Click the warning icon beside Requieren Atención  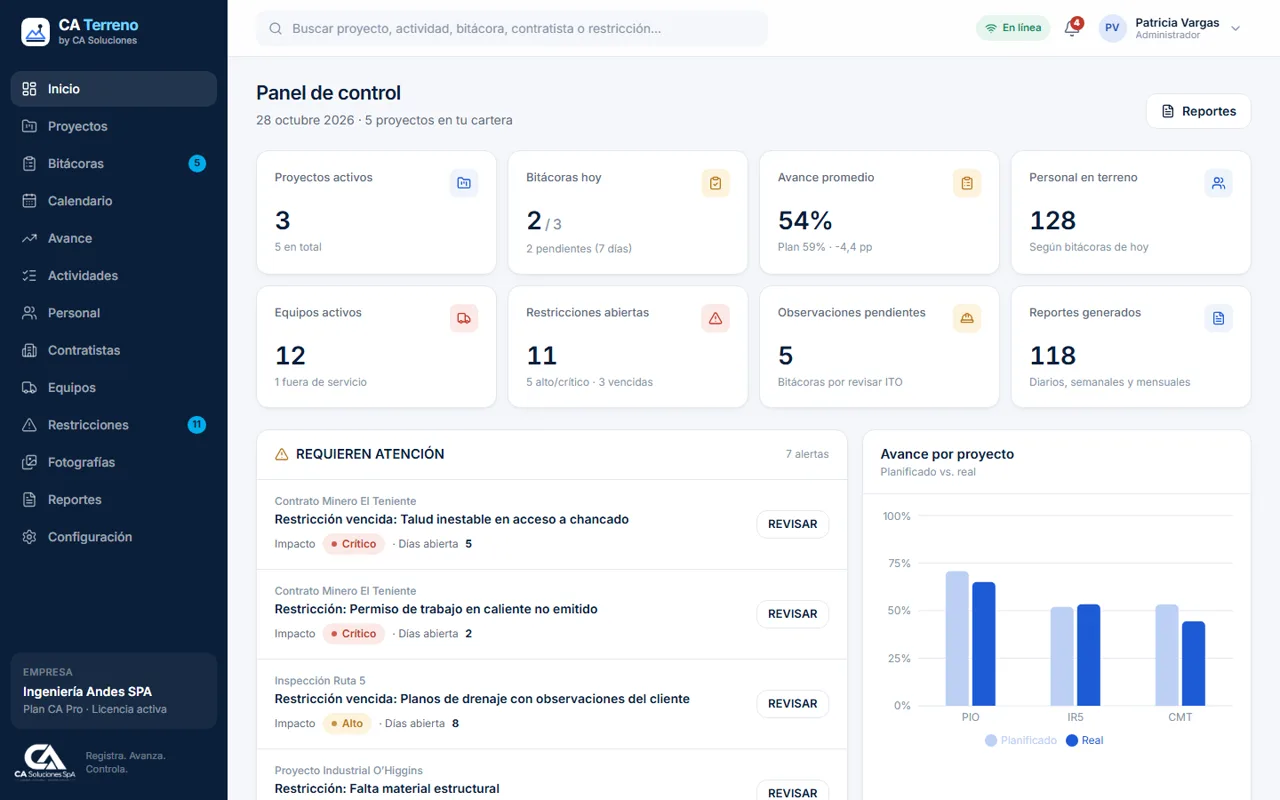pos(282,454)
